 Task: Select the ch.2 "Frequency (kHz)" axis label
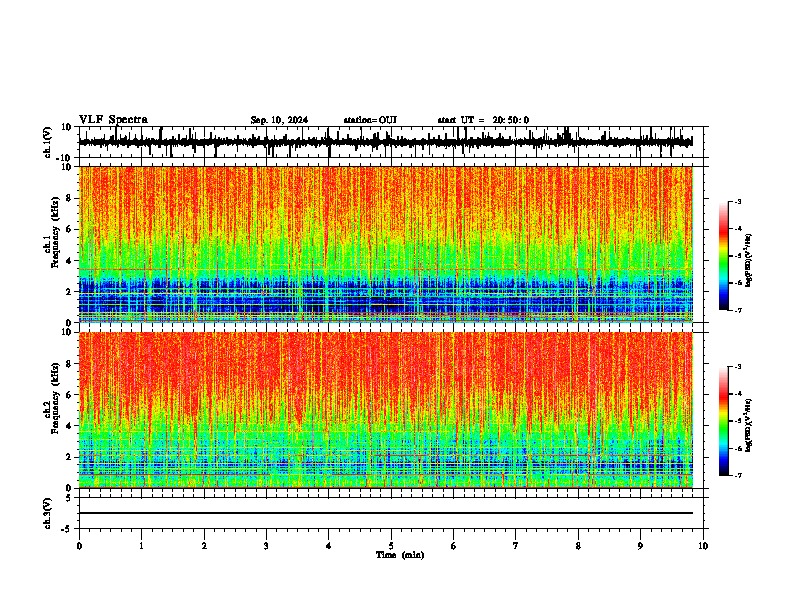click(x=55, y=398)
